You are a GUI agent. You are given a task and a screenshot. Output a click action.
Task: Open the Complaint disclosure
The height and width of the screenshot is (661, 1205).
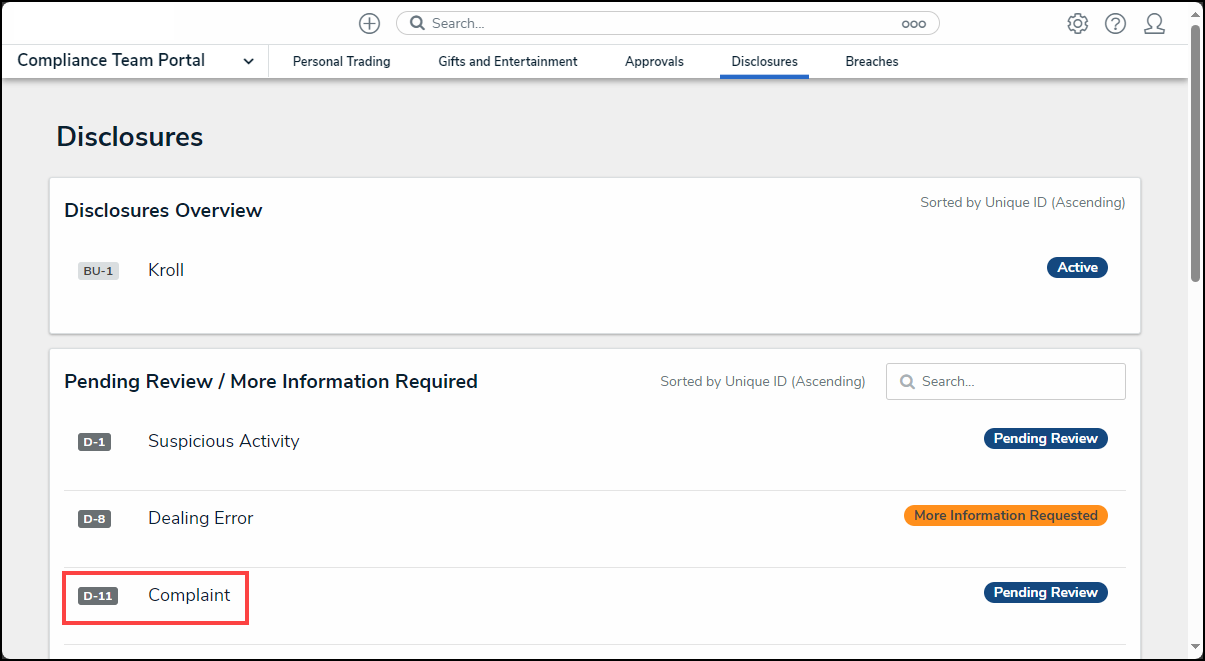coord(189,595)
